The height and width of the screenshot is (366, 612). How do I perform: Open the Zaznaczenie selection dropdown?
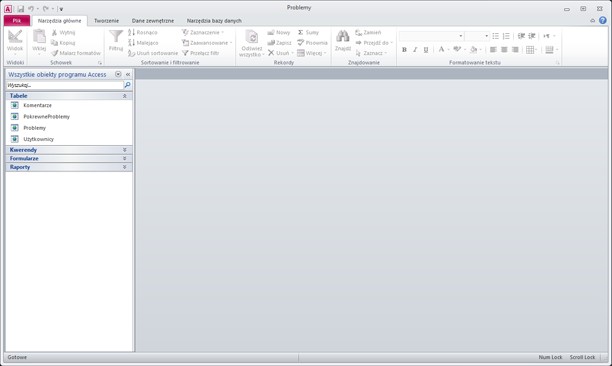click(x=203, y=32)
